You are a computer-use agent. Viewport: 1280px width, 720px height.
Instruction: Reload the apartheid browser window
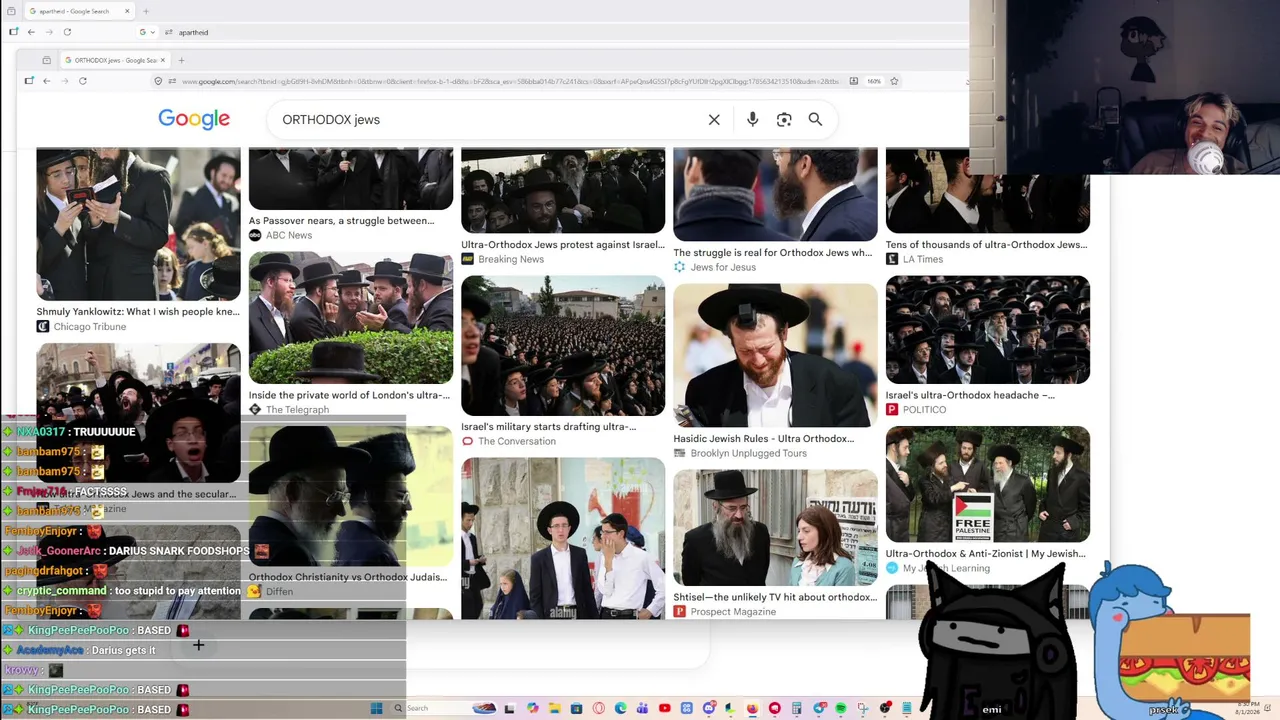pos(67,32)
